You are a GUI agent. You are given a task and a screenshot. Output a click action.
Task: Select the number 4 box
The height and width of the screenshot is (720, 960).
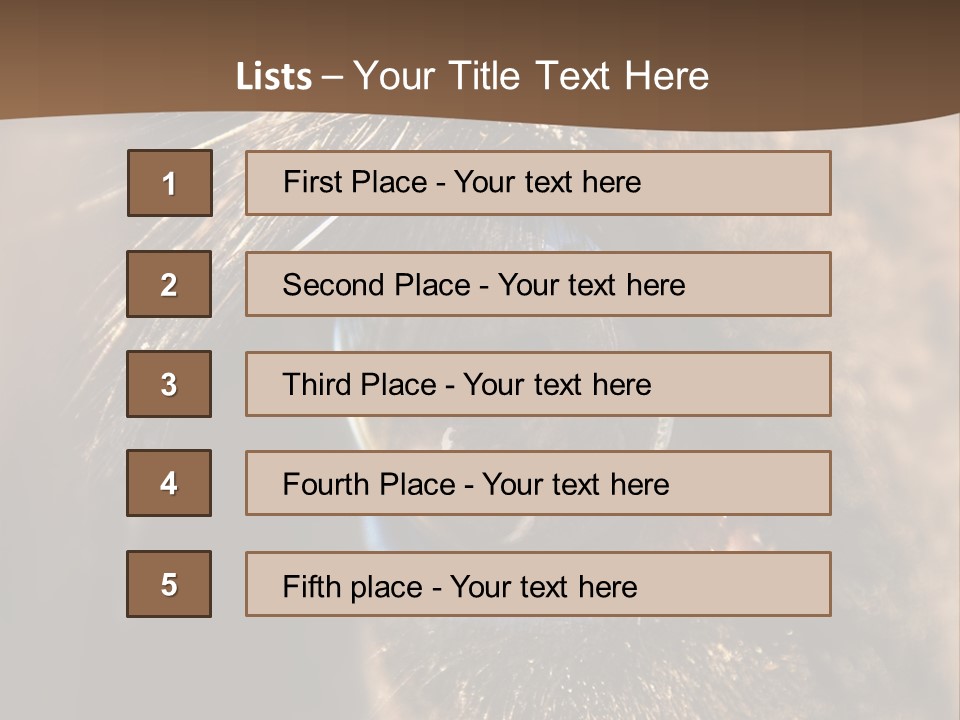169,483
